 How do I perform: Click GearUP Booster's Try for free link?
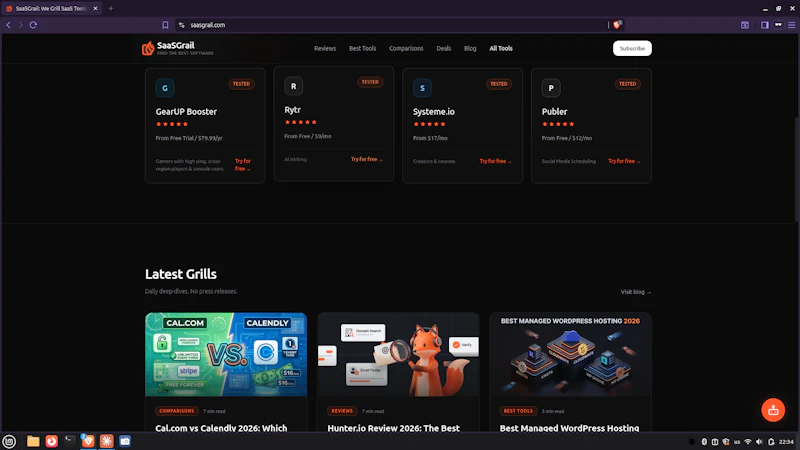click(243, 165)
